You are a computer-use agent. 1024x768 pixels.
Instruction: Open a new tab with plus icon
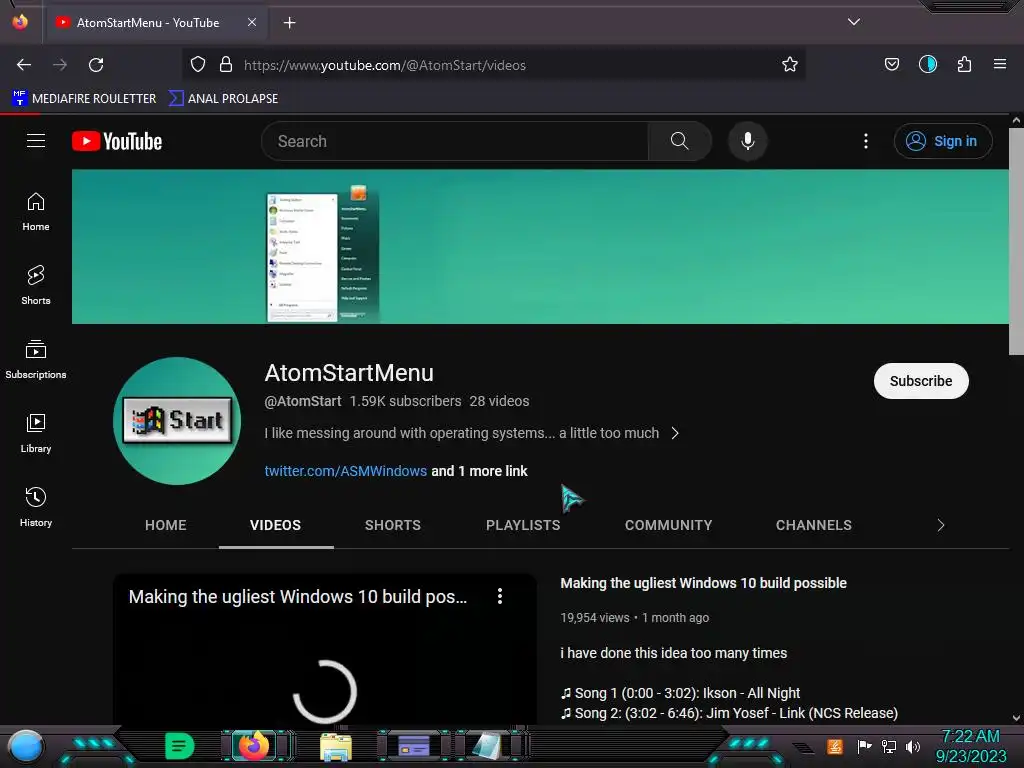coord(289,23)
